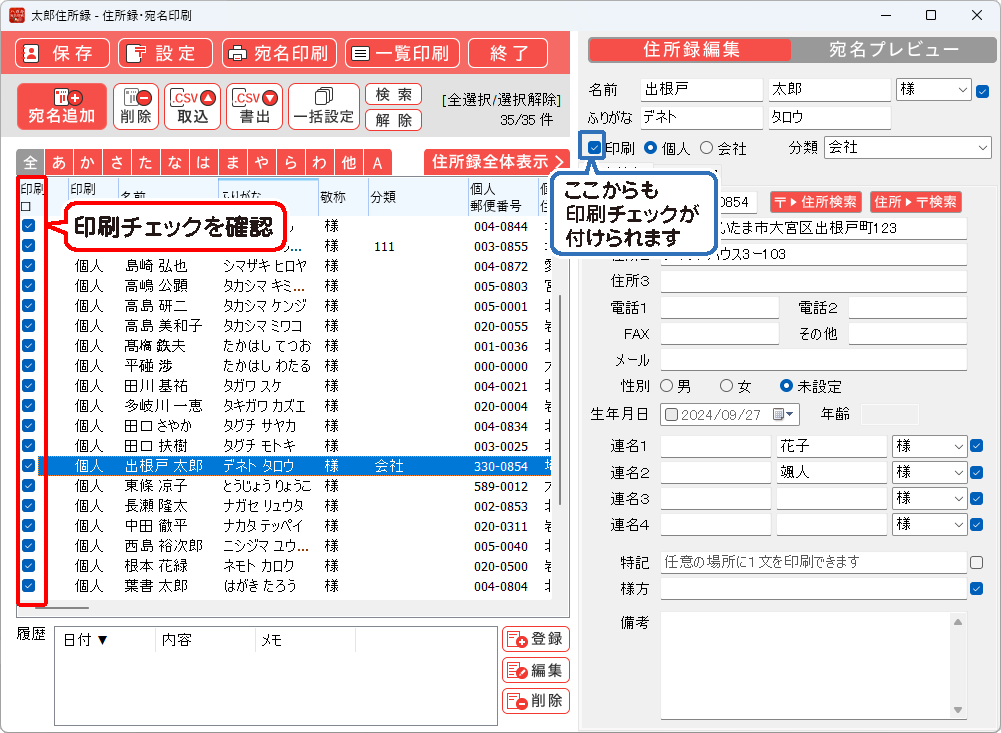Switch to 宛名プレビュー tab
The width and height of the screenshot is (1001, 733).
(893, 50)
